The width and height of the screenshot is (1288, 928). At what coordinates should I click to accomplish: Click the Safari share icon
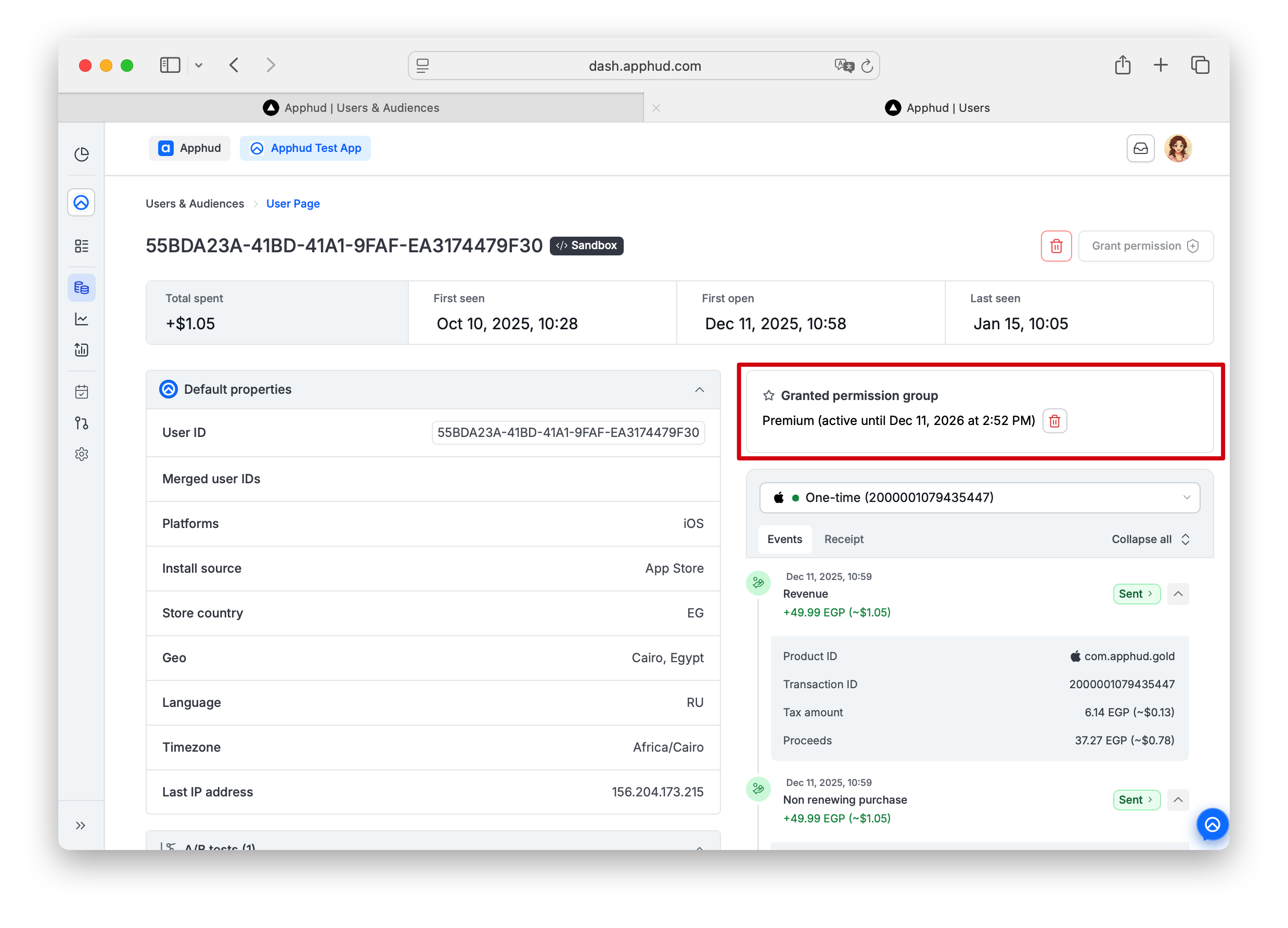1122,65
